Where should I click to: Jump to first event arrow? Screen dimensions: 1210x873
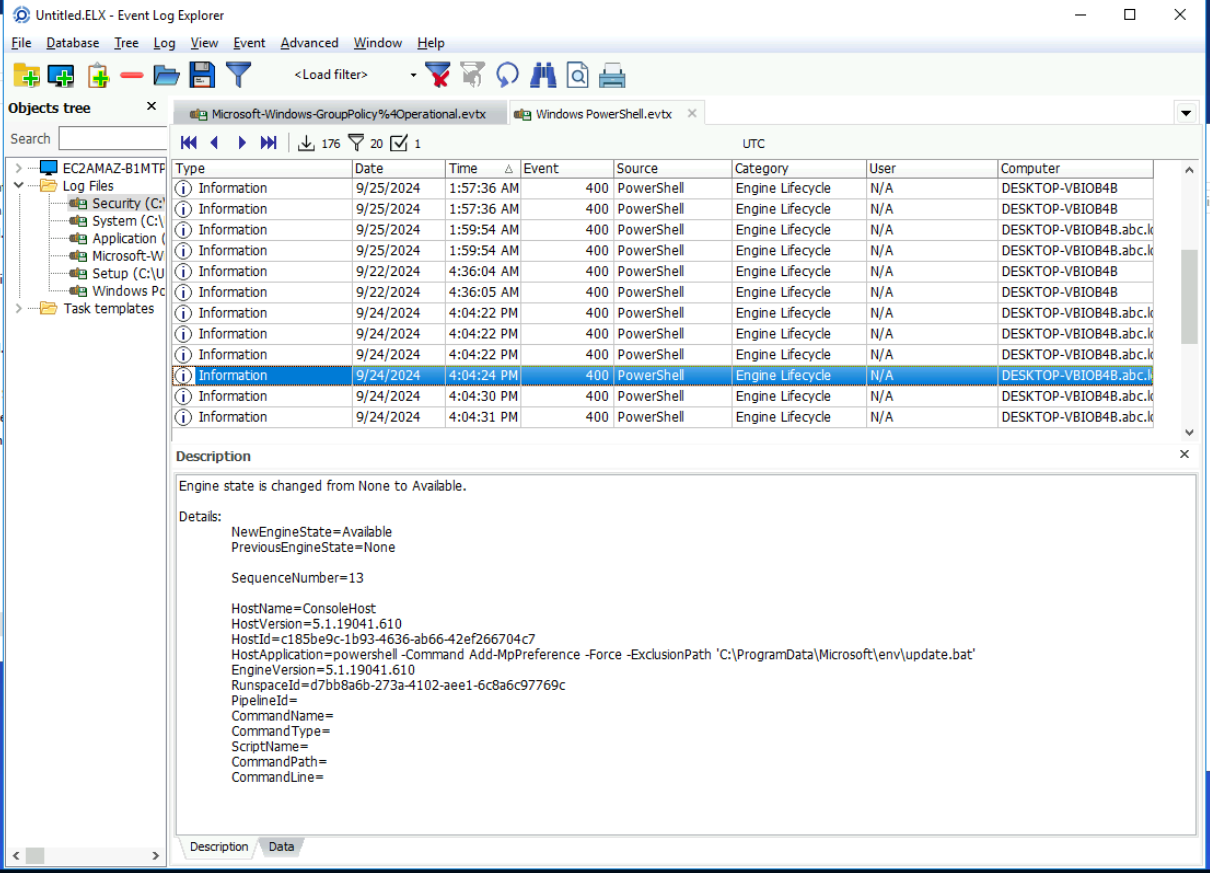188,143
